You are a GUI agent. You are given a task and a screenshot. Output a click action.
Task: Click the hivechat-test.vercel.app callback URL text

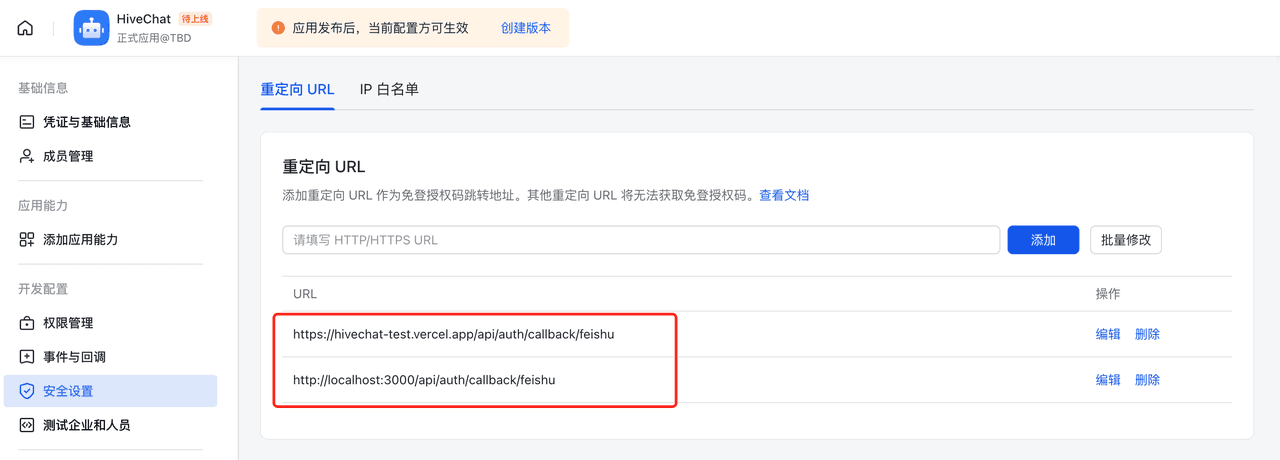click(x=454, y=334)
